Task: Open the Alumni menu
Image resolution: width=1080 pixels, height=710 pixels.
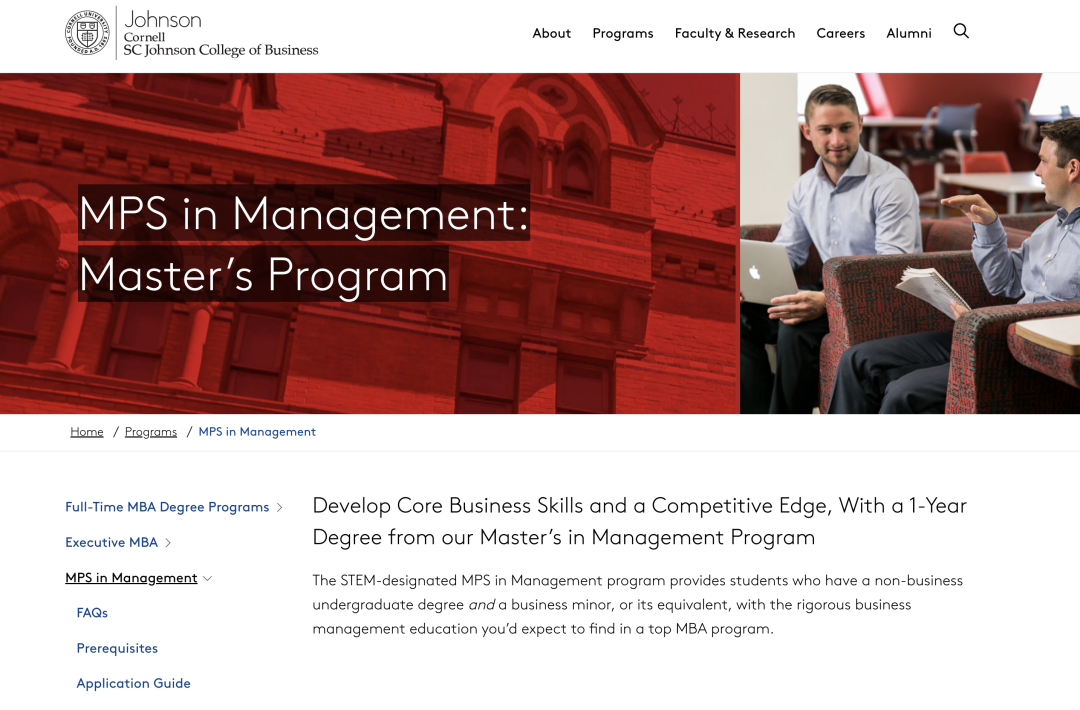Action: (x=908, y=33)
